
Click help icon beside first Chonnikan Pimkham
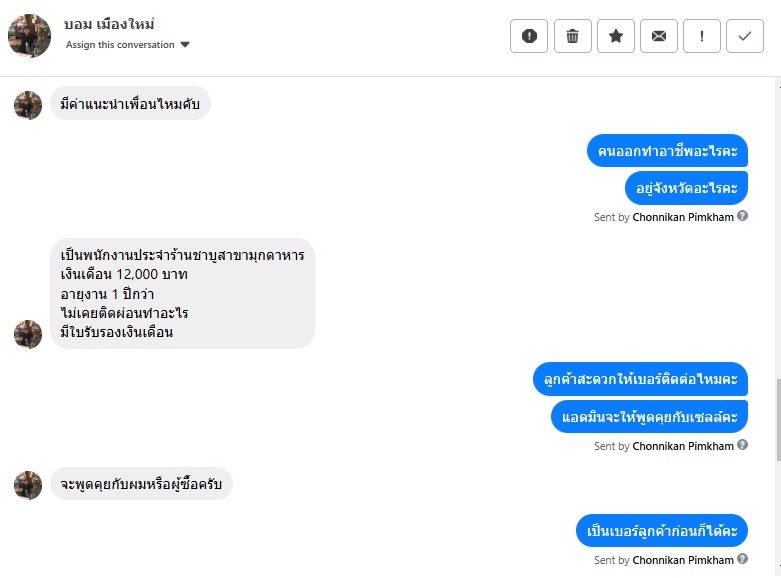tap(743, 216)
